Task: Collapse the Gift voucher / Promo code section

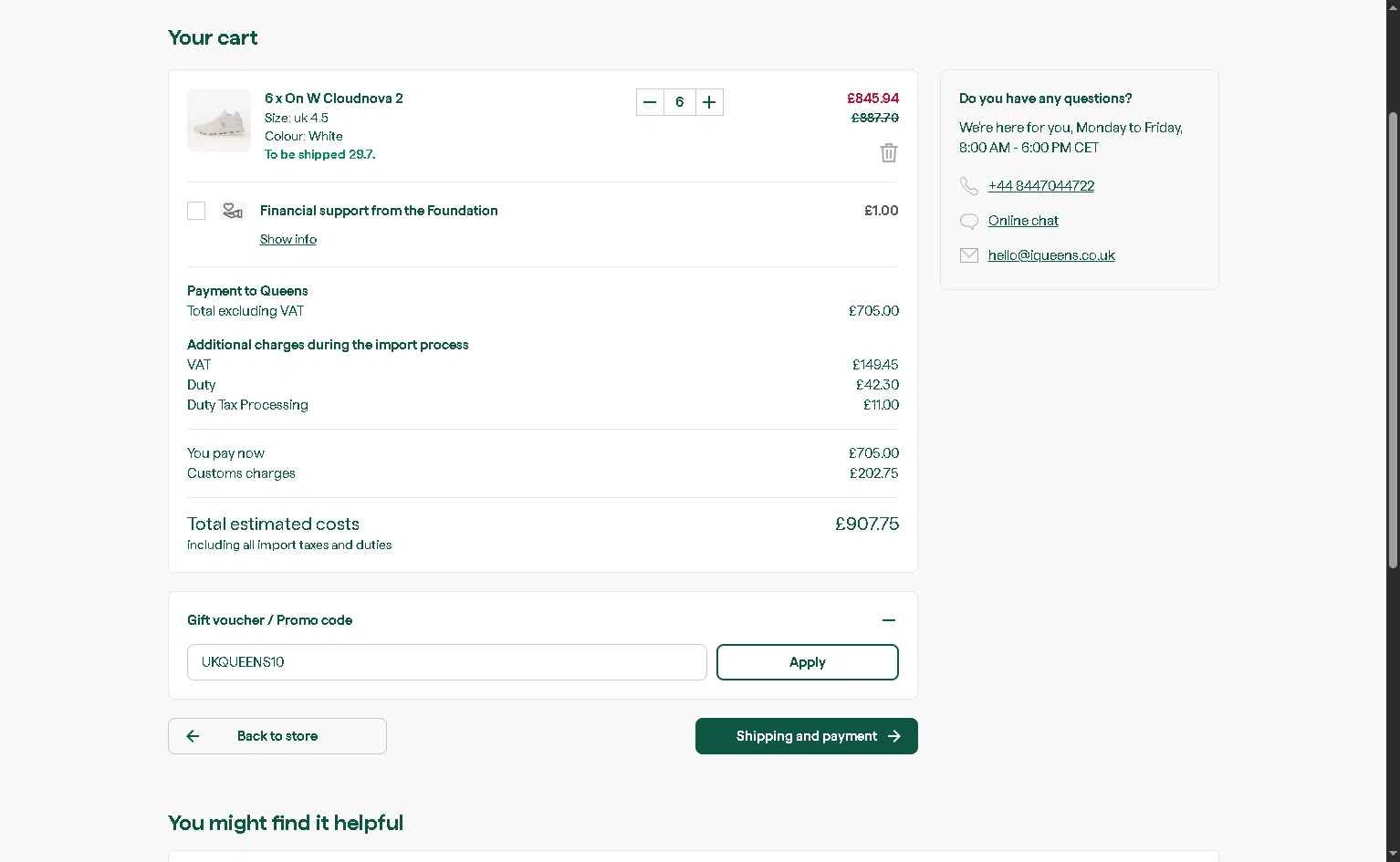Action: [x=889, y=620]
